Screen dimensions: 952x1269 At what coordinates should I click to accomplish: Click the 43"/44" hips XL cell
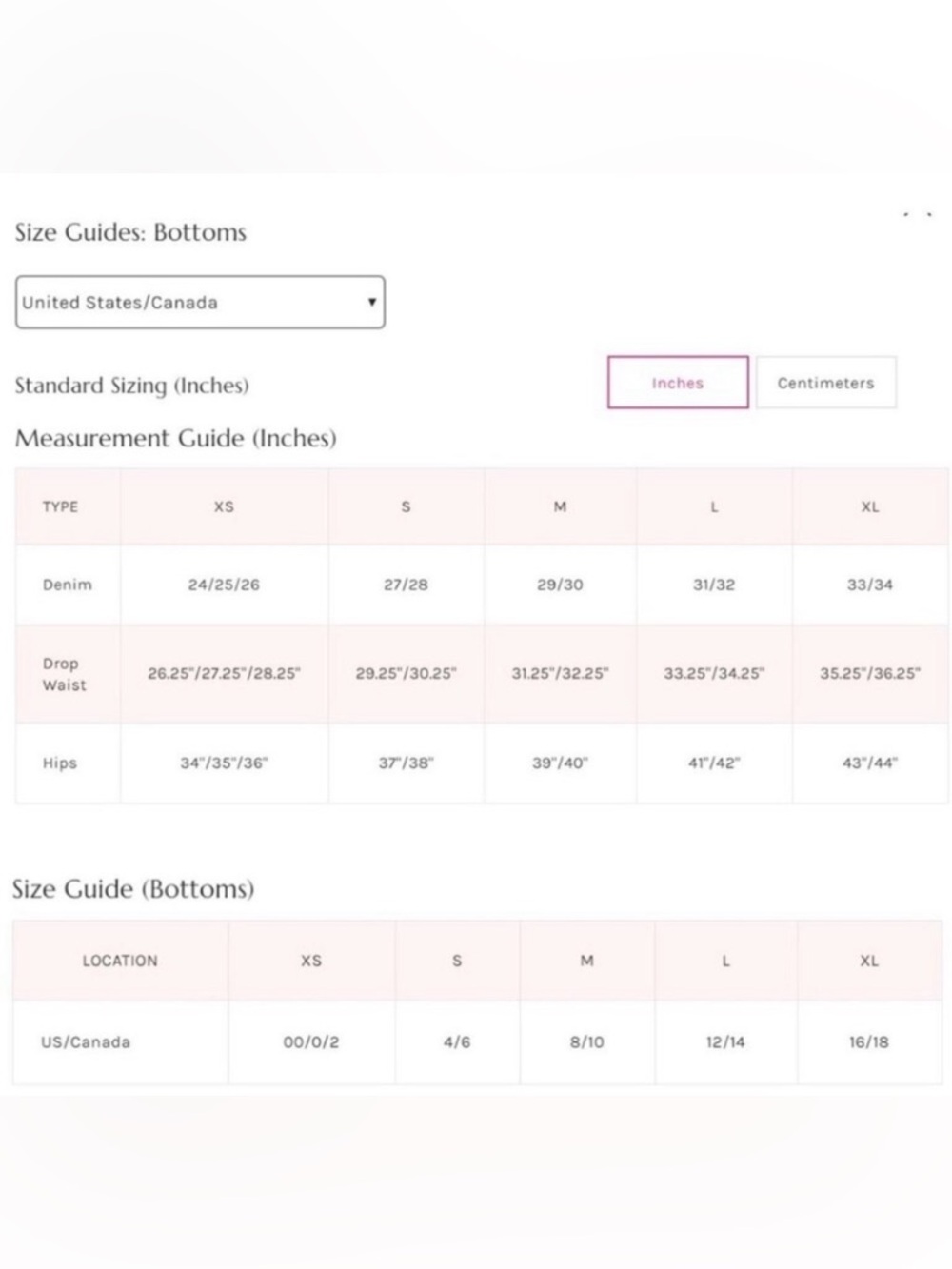[x=870, y=763]
